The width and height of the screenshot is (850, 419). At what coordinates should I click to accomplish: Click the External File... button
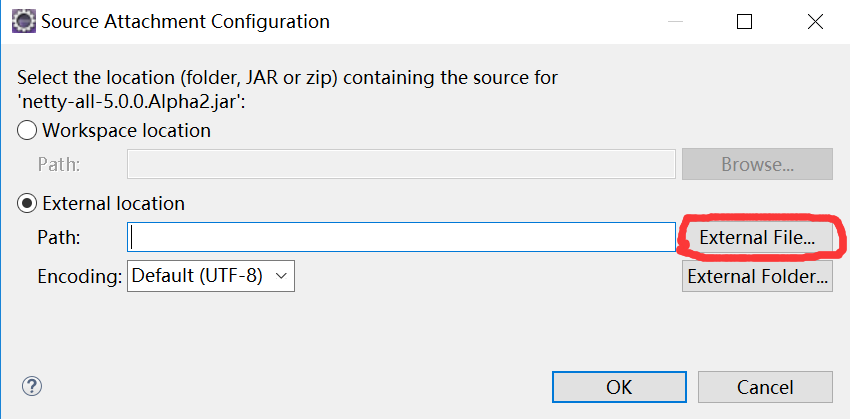pyautogui.click(x=757, y=237)
